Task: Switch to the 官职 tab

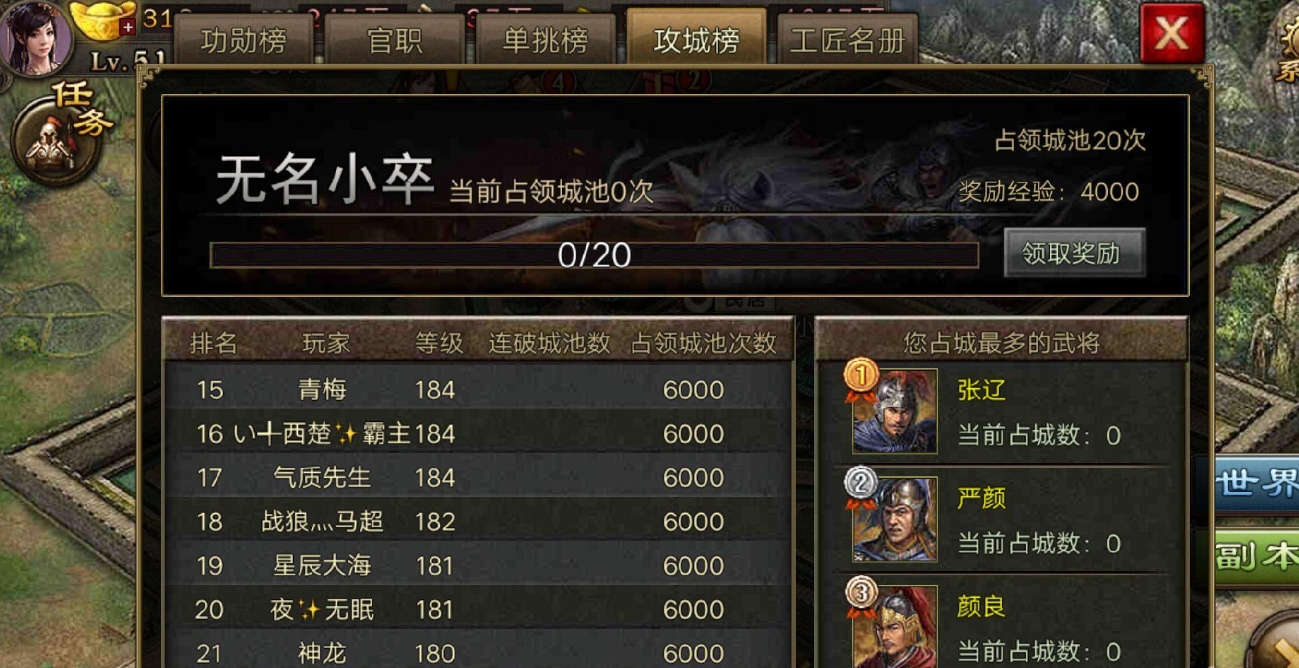Action: pos(395,41)
